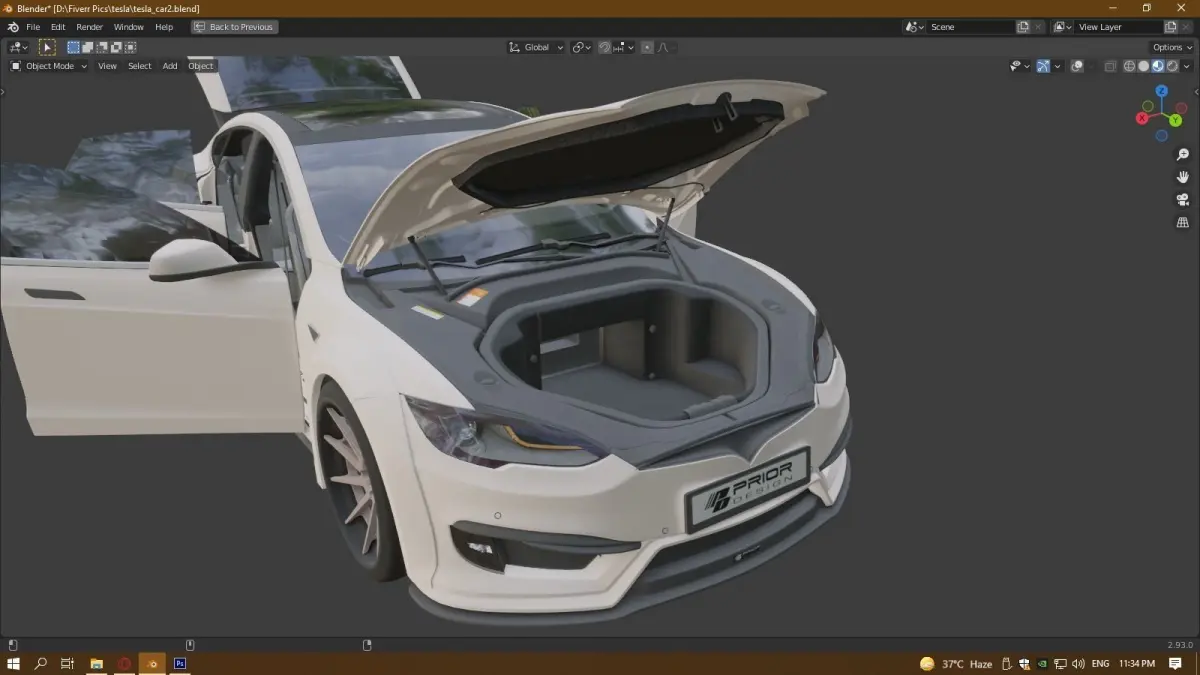Add a new view layer icon
This screenshot has height=675, width=1200.
(1171, 27)
